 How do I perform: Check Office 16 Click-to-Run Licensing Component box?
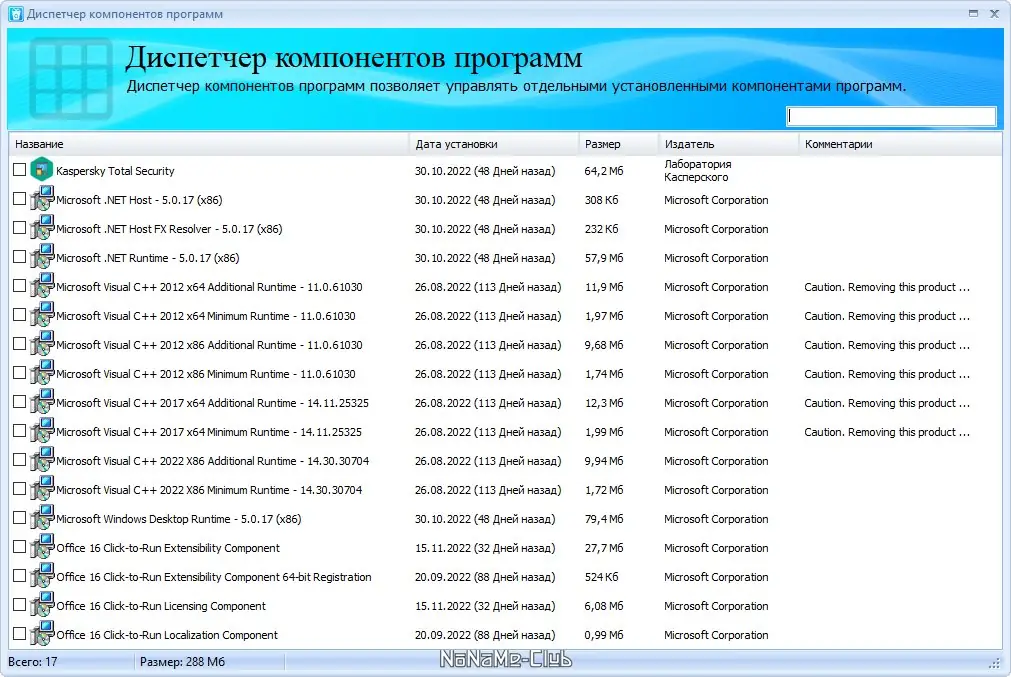click(19, 605)
